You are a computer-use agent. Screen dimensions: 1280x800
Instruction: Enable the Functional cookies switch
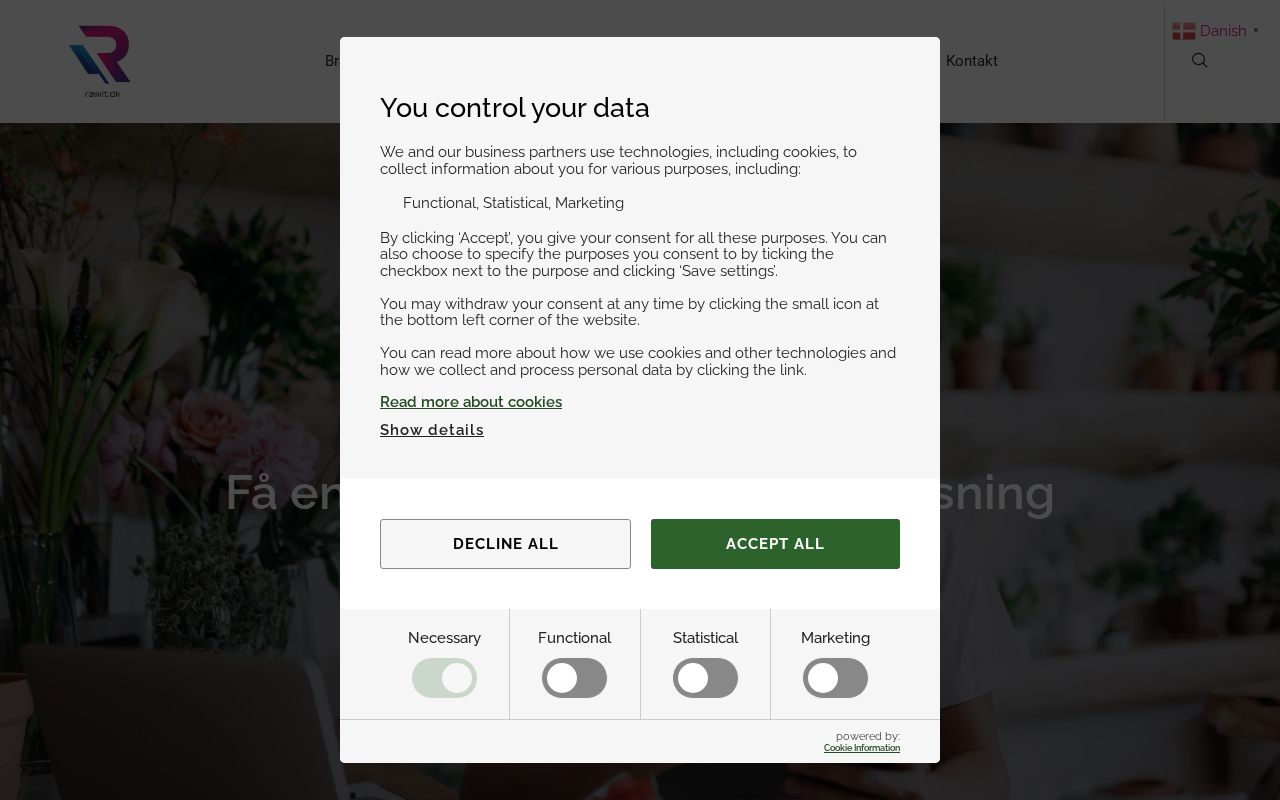pos(574,678)
